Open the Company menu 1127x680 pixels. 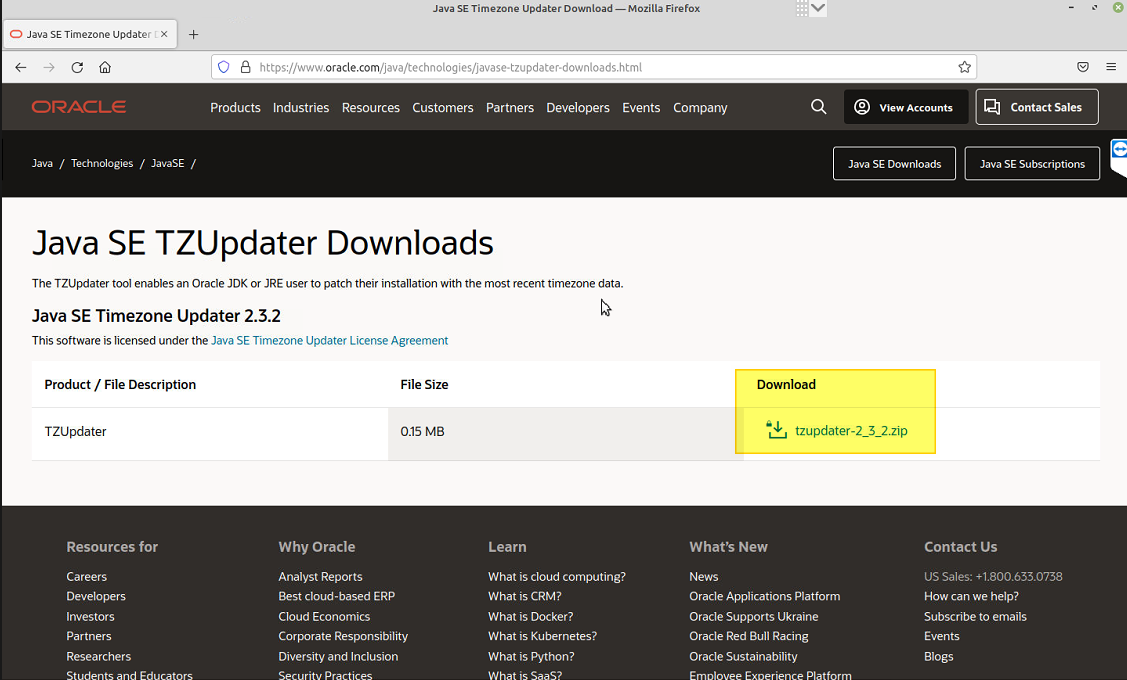(700, 108)
